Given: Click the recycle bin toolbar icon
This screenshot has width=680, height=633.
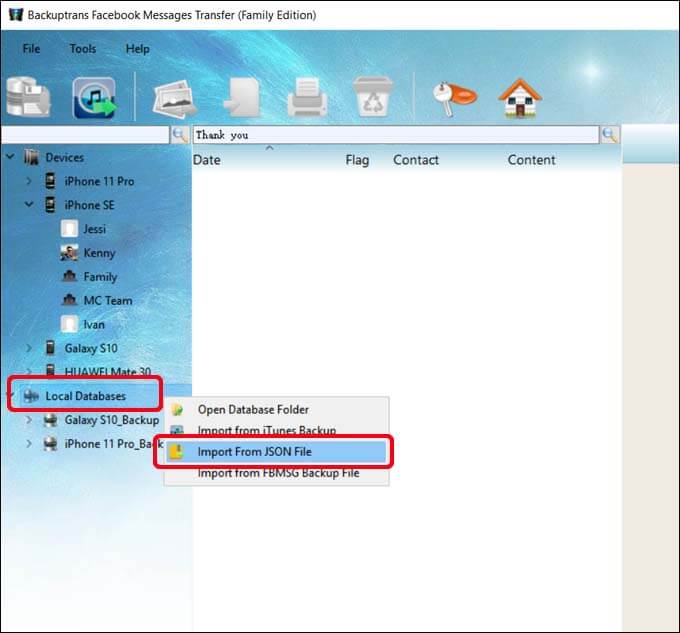Looking at the screenshot, I should click(x=372, y=98).
